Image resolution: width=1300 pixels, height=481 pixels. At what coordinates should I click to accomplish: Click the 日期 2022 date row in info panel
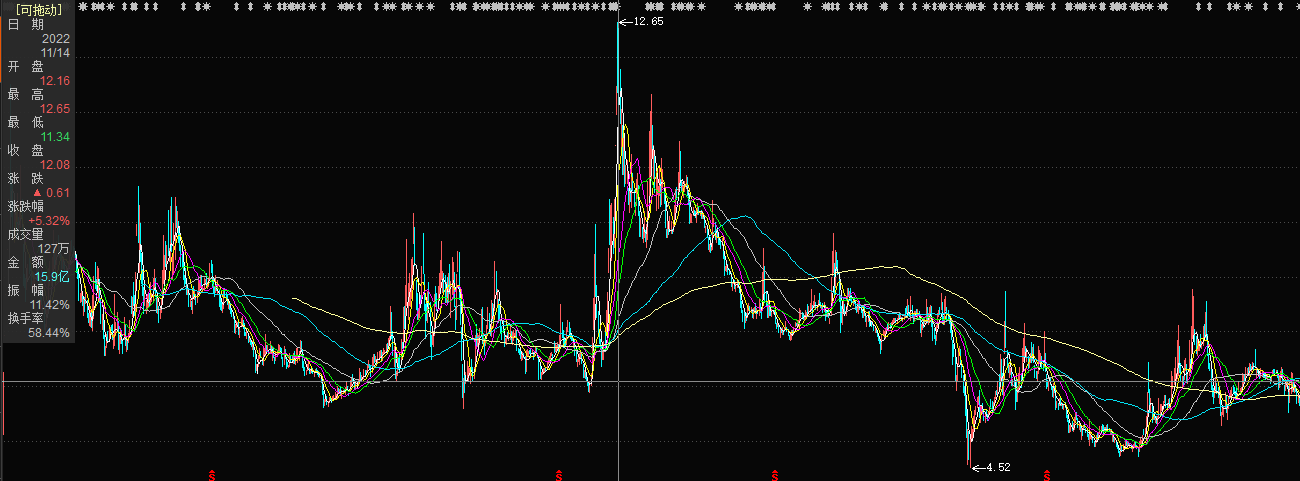pyautogui.click(x=37, y=31)
